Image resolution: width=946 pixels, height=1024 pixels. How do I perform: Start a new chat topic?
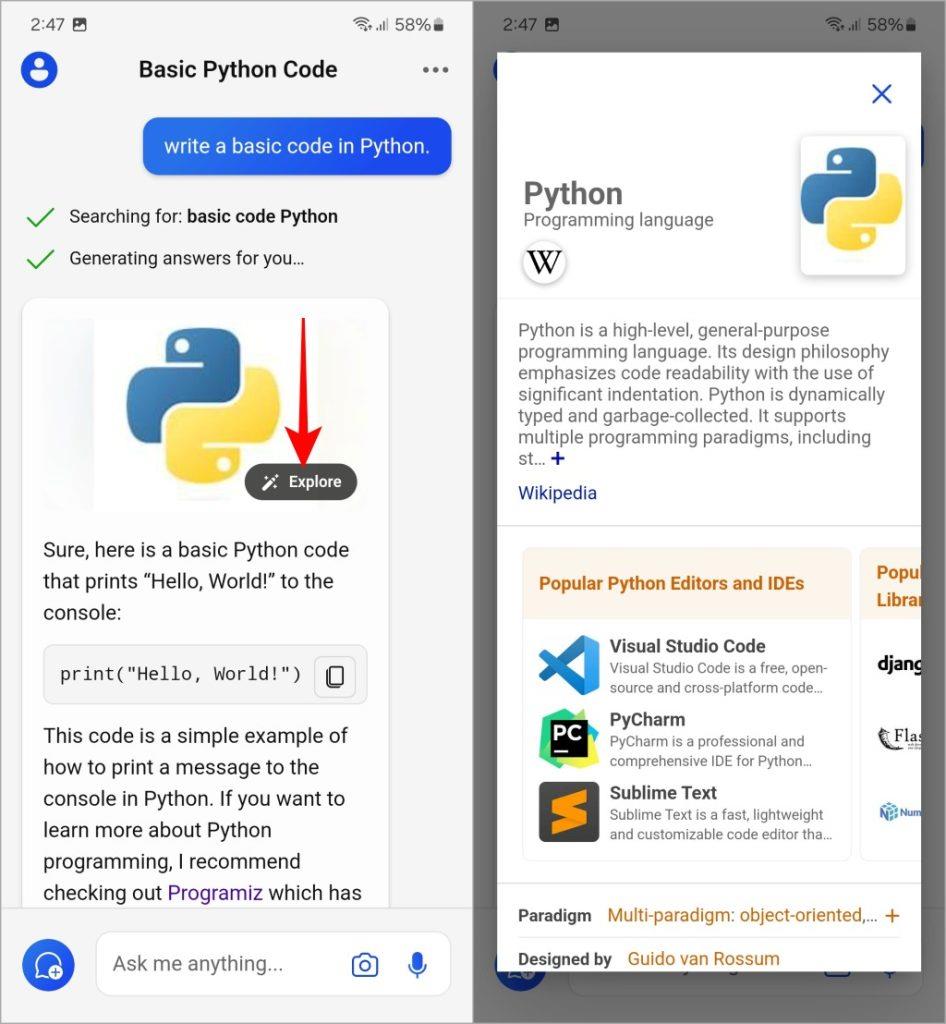tap(48, 965)
